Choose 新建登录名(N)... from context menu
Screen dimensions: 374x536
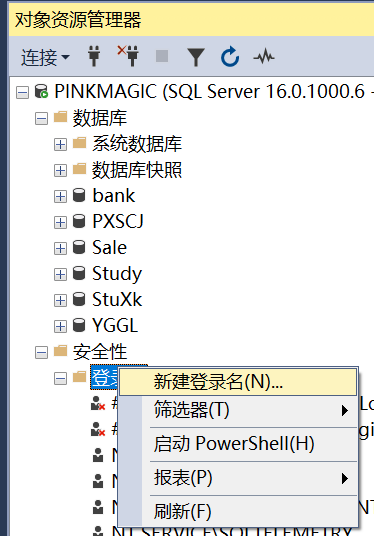(x=238, y=381)
